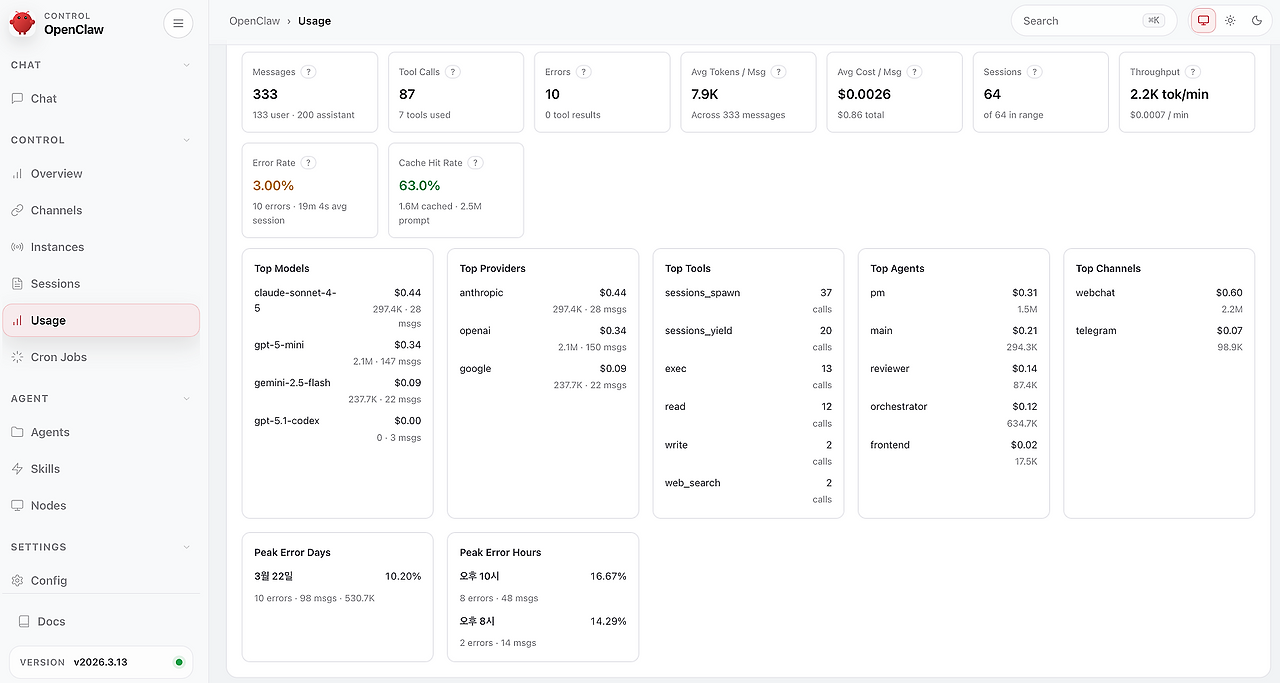This screenshot has height=683, width=1280.
Task: Select the system theme monitor icon
Action: pyautogui.click(x=1203, y=20)
